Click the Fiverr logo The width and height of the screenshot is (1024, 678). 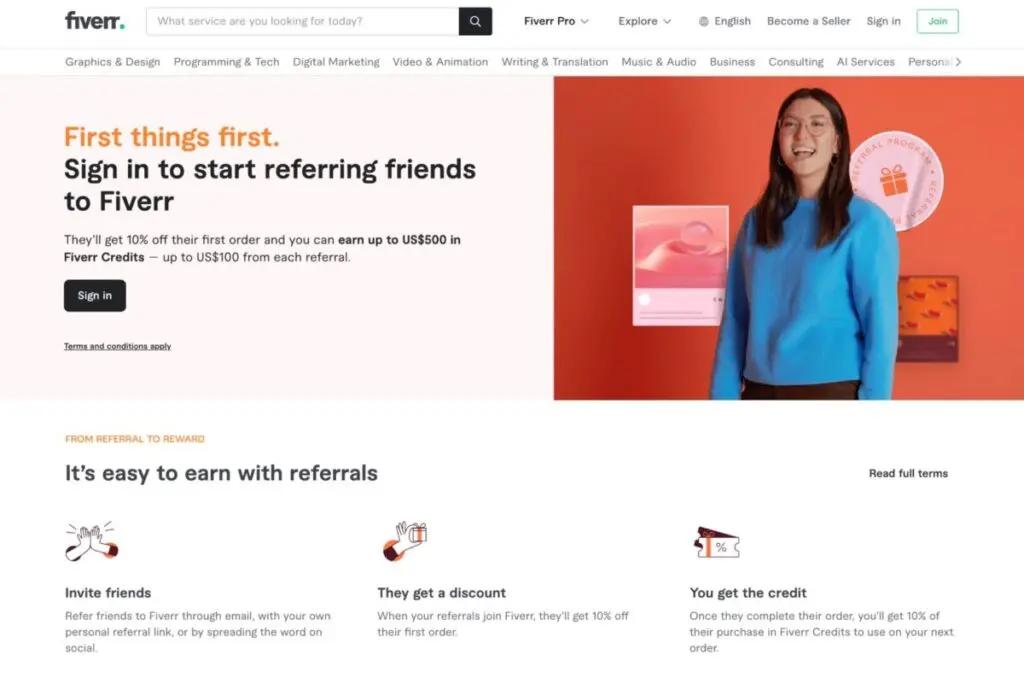click(x=95, y=21)
